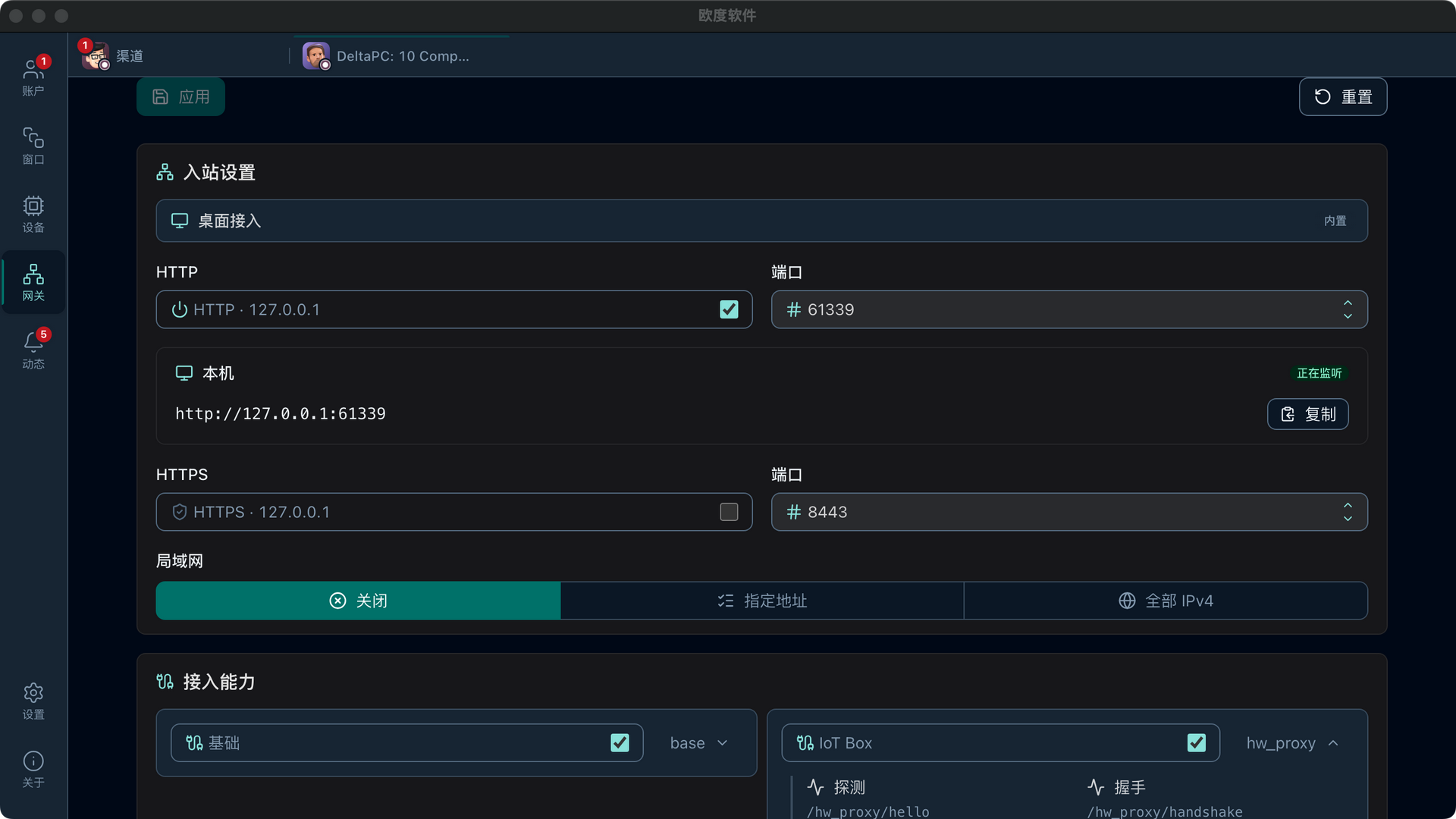Viewport: 1456px width, 819px height.
Task: Decrease the HTTPS port 8443 stepper
Action: [x=1348, y=519]
